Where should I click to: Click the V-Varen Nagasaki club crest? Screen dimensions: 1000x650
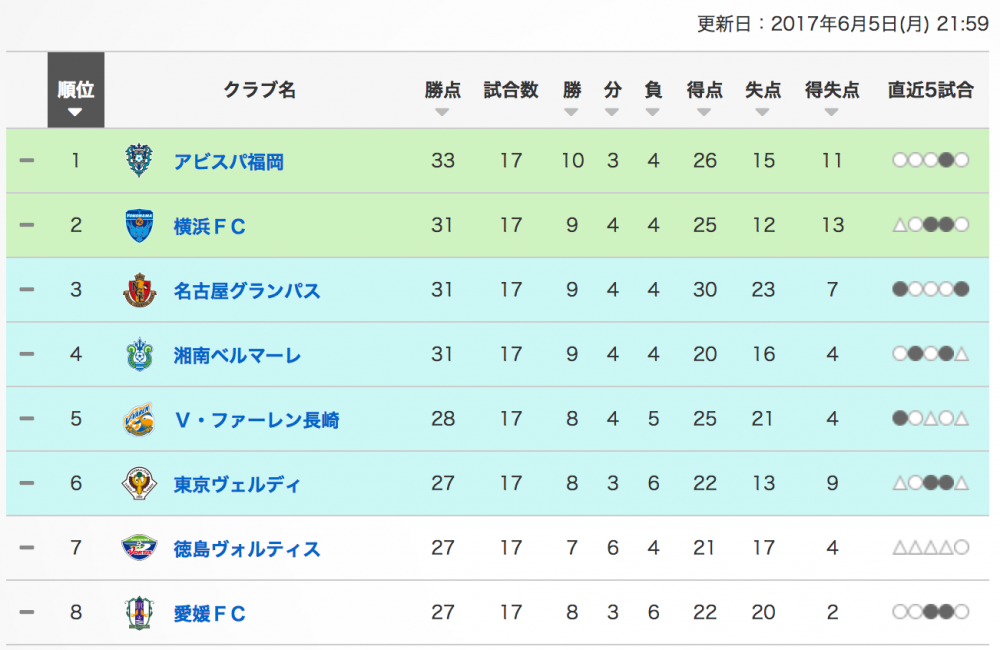[x=139, y=419]
